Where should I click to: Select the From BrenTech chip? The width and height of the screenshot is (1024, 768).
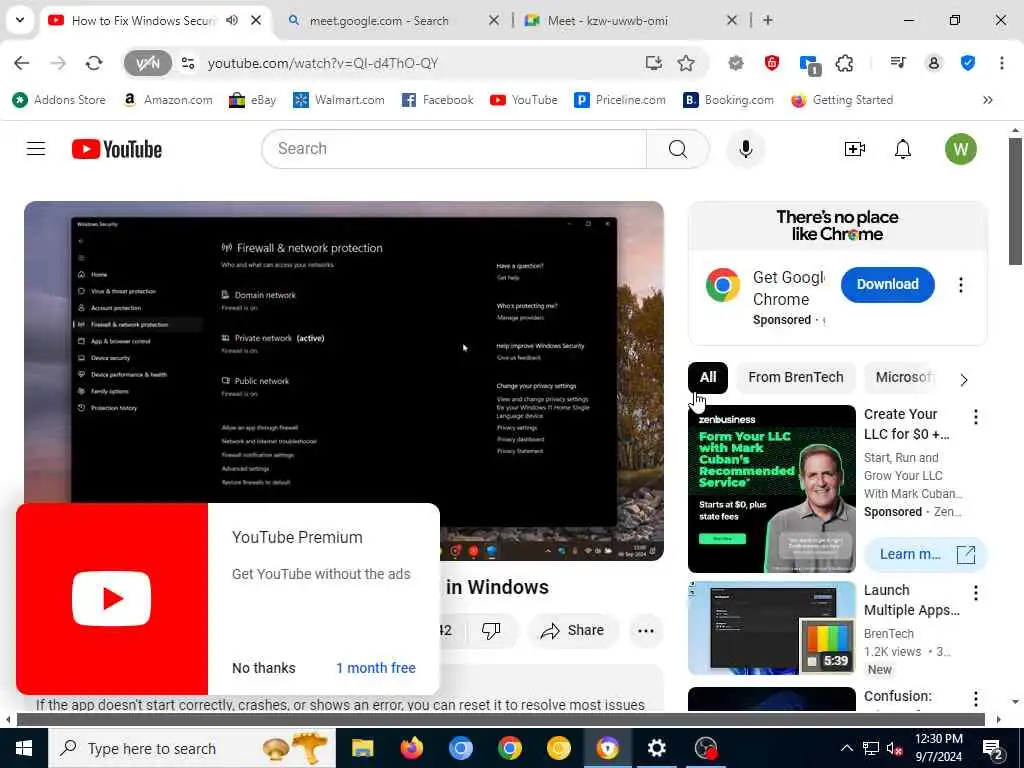[795, 377]
